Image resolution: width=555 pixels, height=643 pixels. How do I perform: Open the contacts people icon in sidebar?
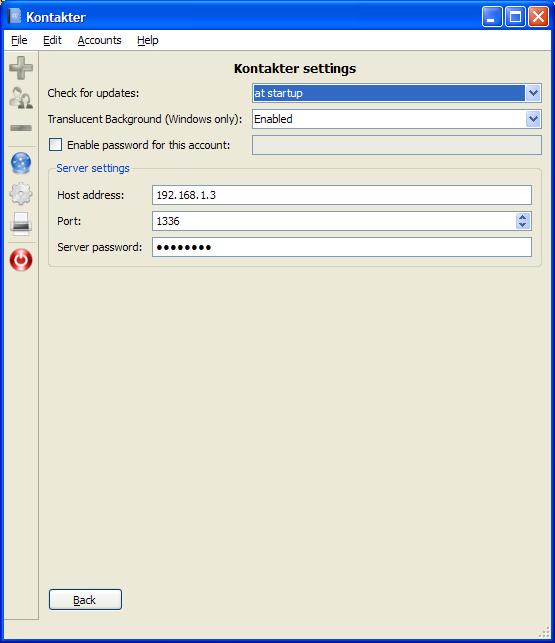(x=21, y=98)
